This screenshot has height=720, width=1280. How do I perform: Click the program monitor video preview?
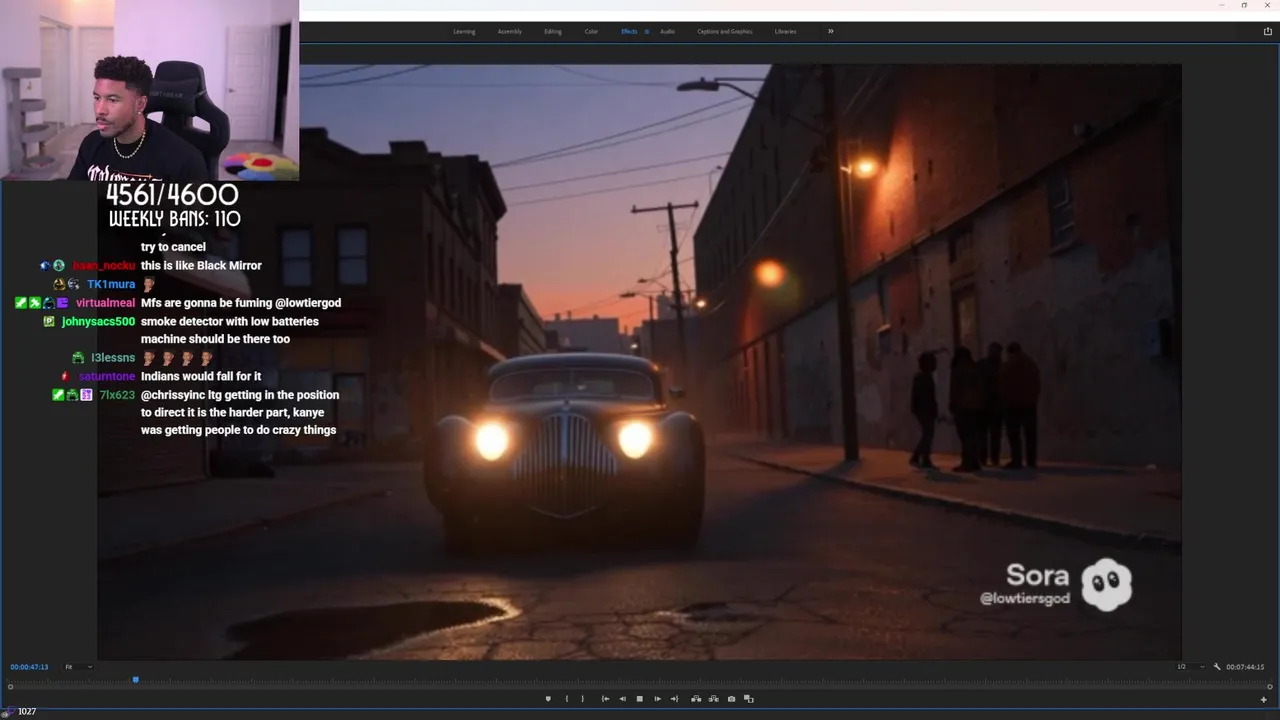pyautogui.click(x=640, y=361)
